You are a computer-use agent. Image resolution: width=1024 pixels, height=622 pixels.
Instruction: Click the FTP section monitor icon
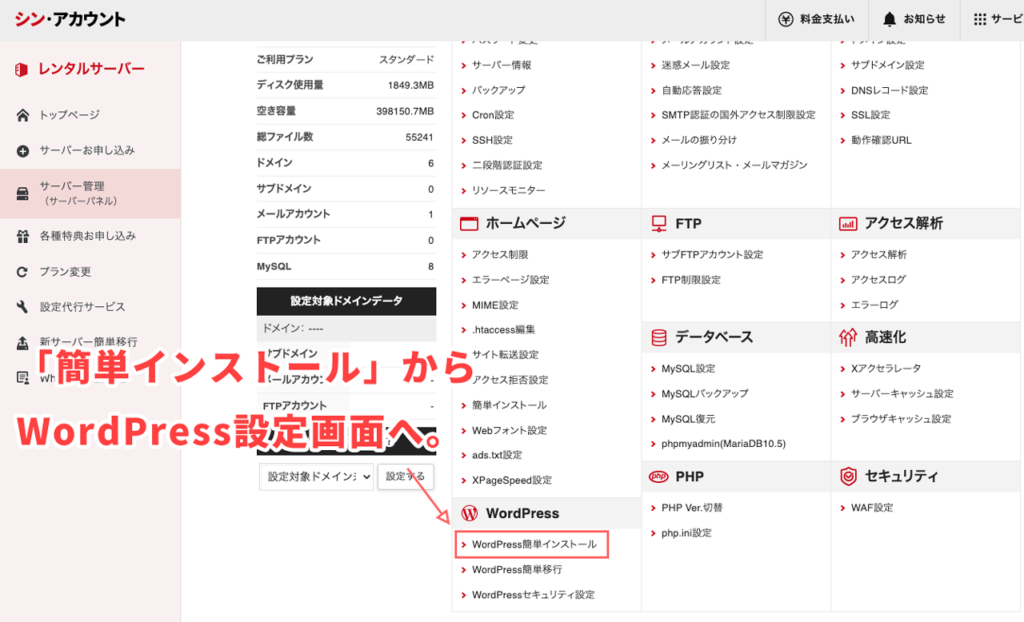point(659,223)
